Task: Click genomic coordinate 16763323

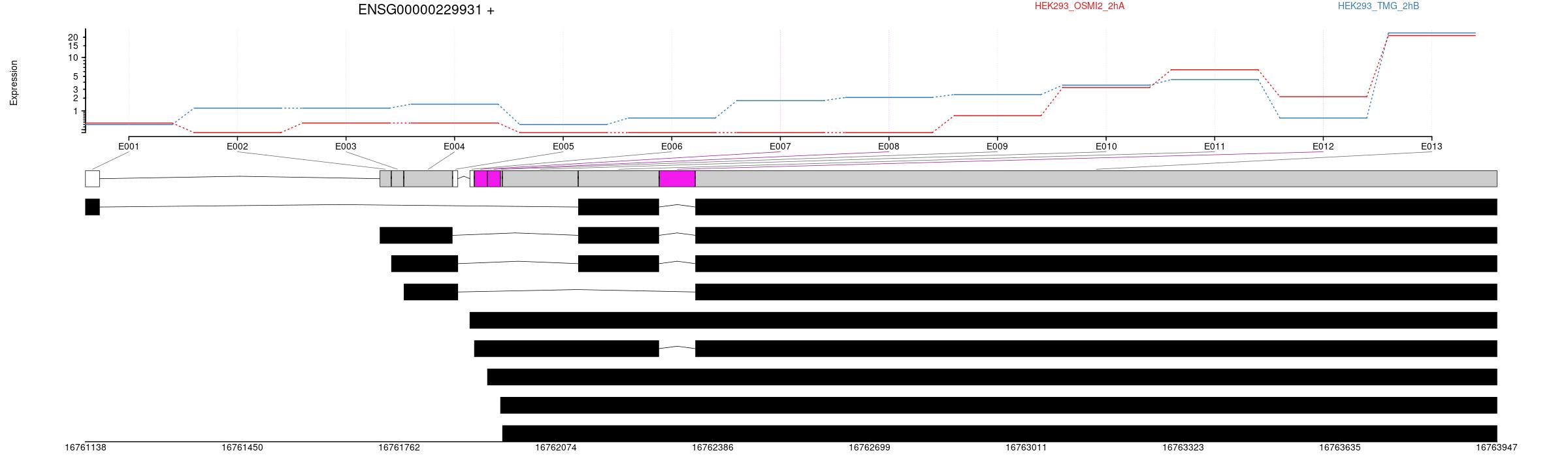Action: coord(1183,448)
